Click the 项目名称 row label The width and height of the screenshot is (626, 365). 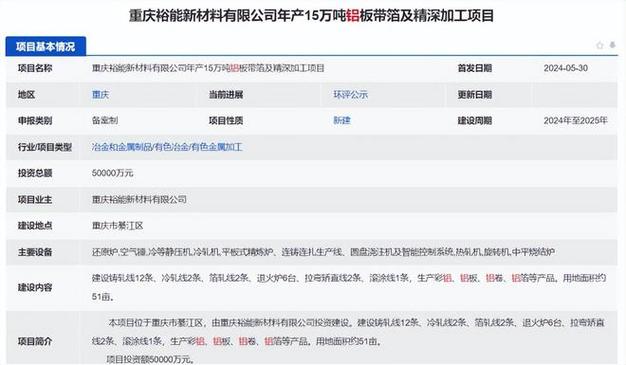pos(35,68)
